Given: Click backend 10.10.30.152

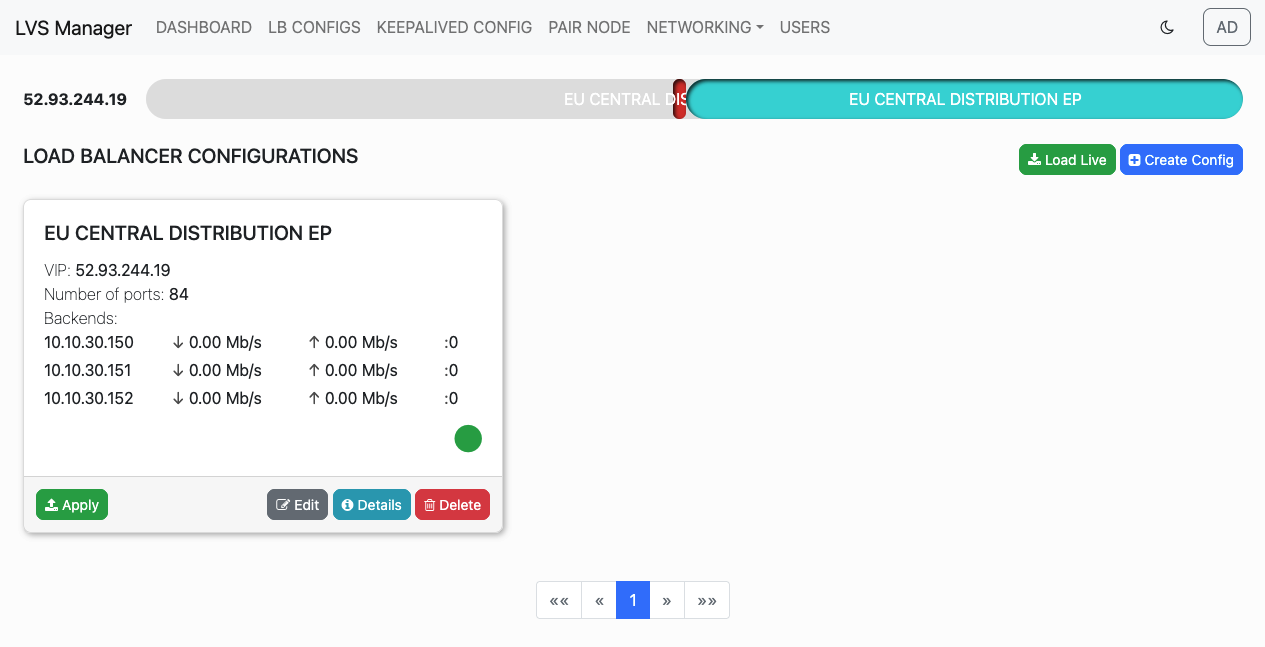Looking at the screenshot, I should 89,398.
